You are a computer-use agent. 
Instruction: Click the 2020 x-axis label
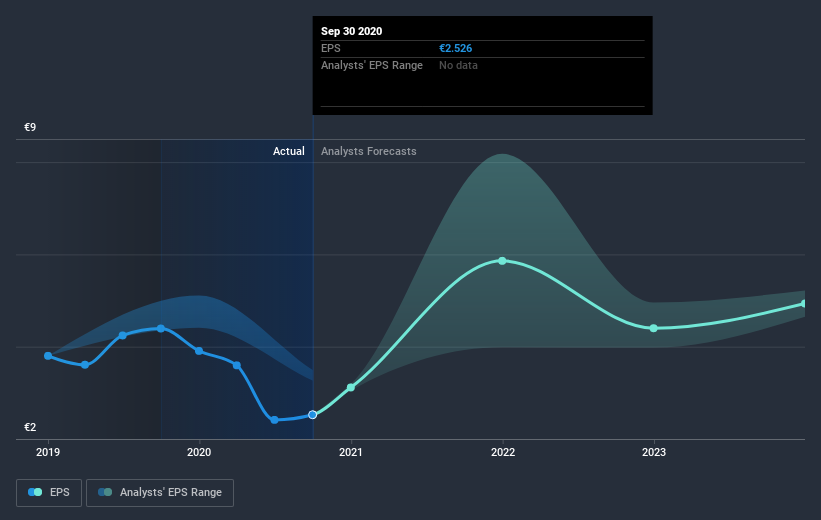(199, 452)
